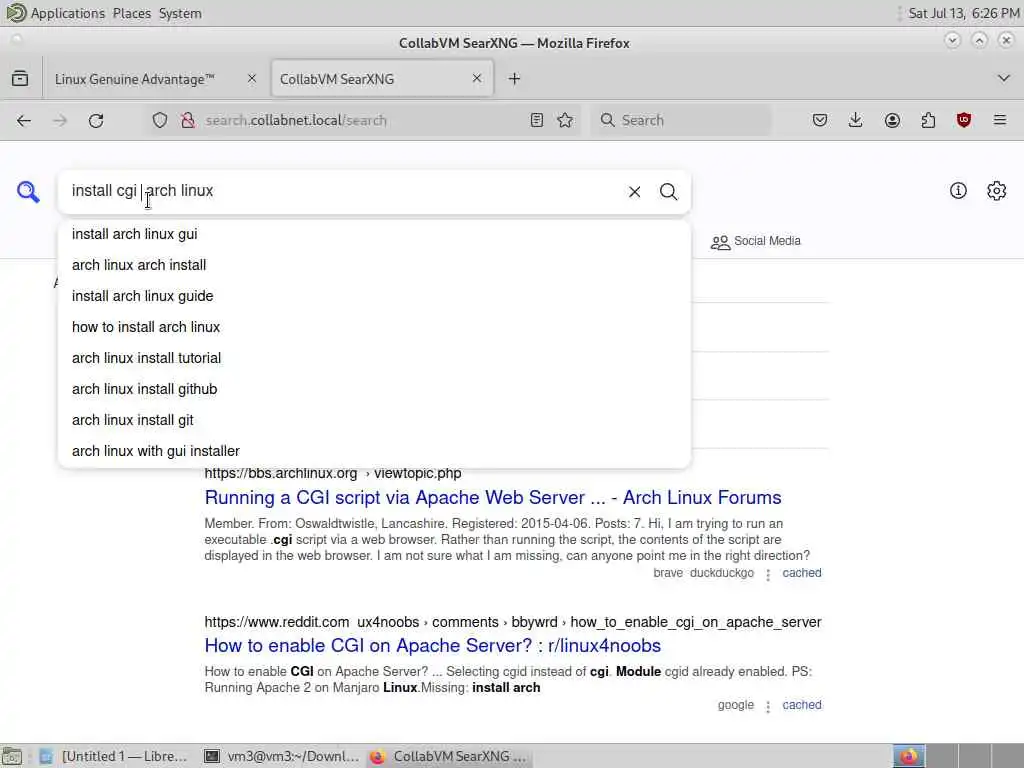Image resolution: width=1024 pixels, height=768 pixels.
Task: Switch to the Linux Genuine Advantage tab
Action: point(135,79)
